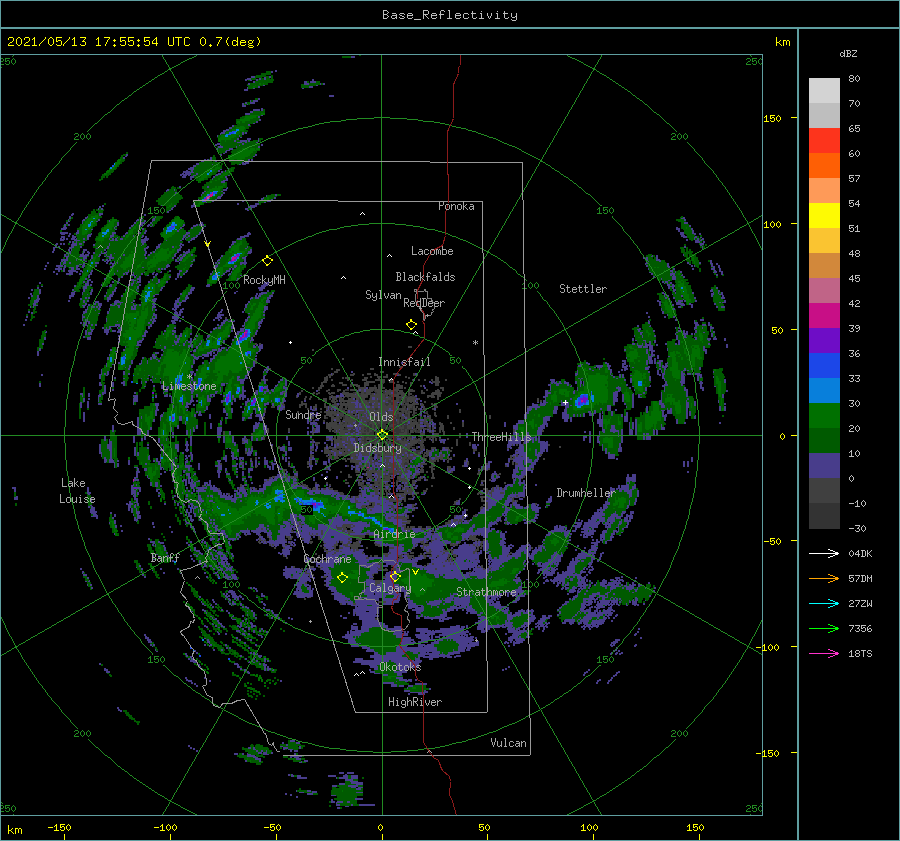
Task: Select the yellow 51 dBZ color swatch
Action: [x=824, y=215]
